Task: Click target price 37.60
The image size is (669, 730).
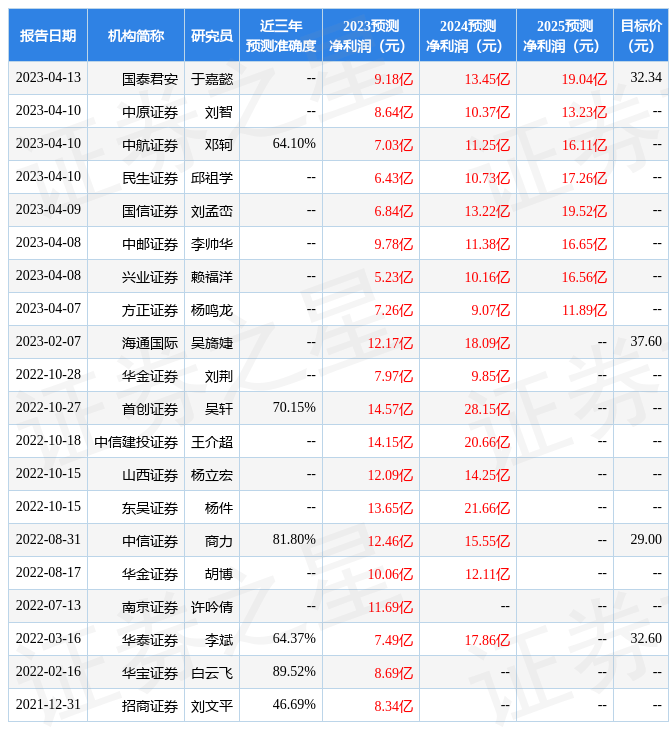Action: click(646, 341)
